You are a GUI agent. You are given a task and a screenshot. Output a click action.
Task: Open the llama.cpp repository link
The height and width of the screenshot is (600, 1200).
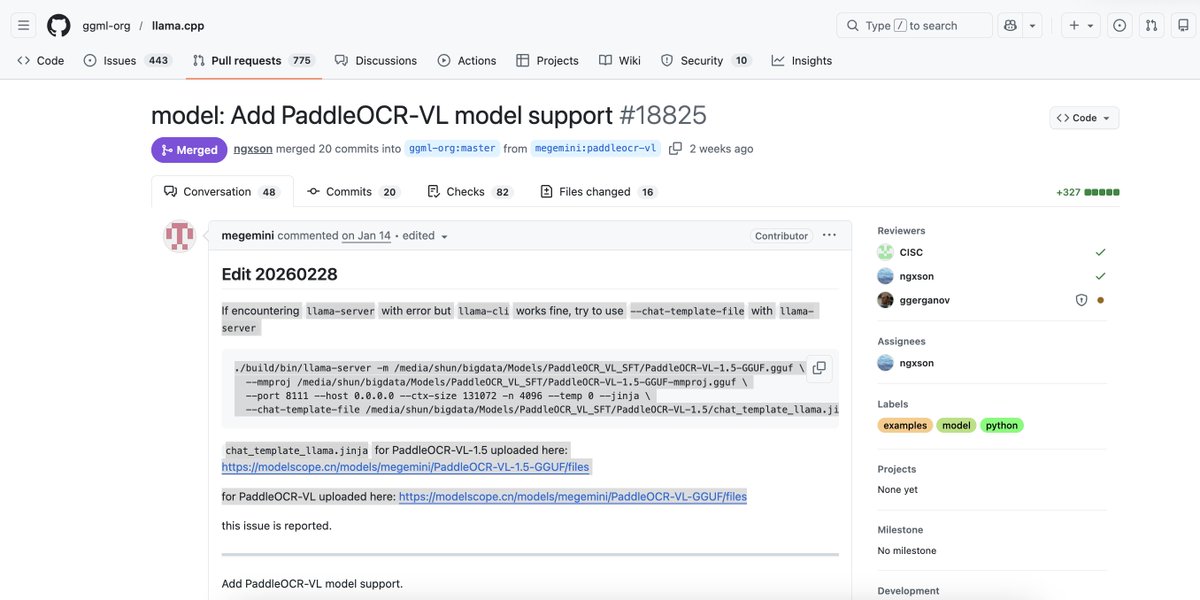tap(178, 25)
